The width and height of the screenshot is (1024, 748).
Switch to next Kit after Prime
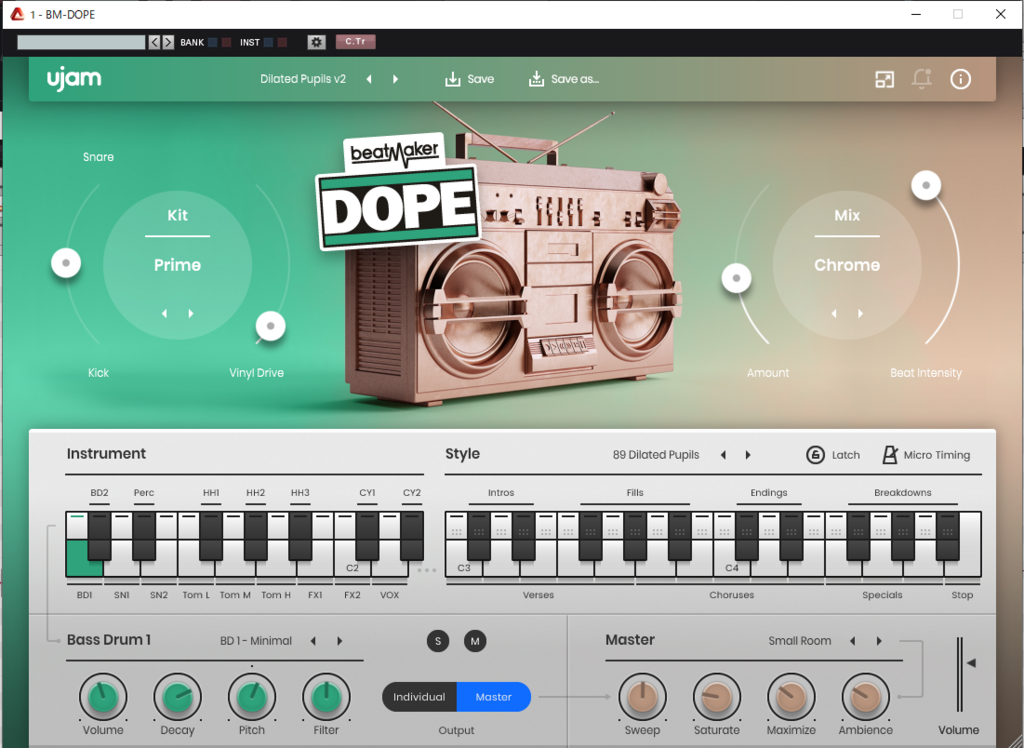pyautogui.click(x=191, y=314)
